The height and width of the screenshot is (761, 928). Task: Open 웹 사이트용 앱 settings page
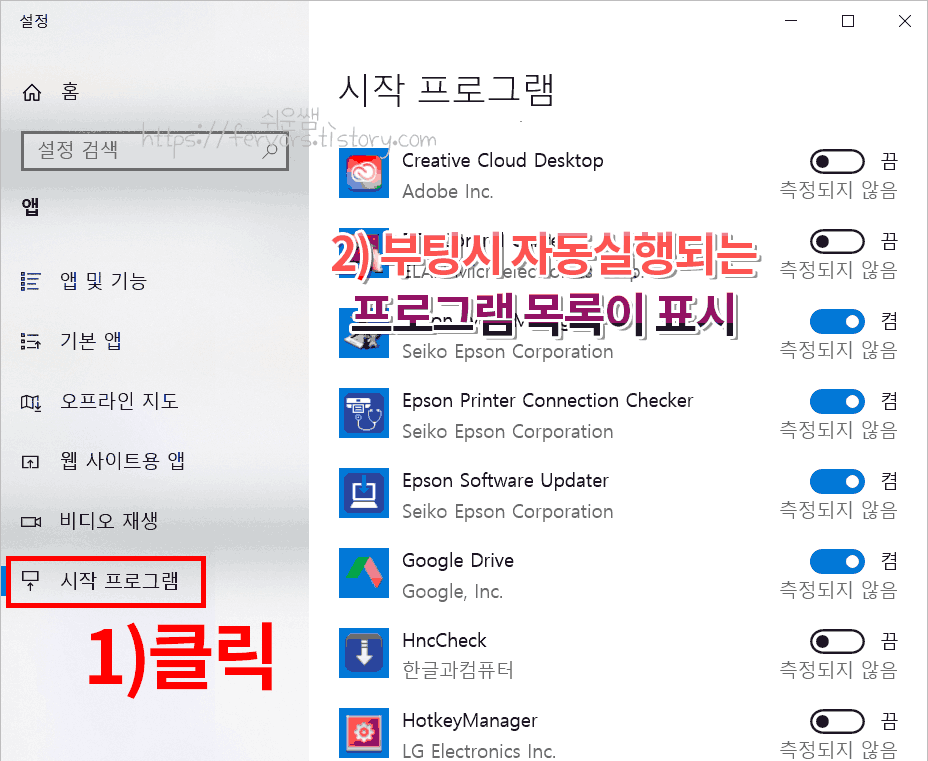pyautogui.click(x=103, y=461)
